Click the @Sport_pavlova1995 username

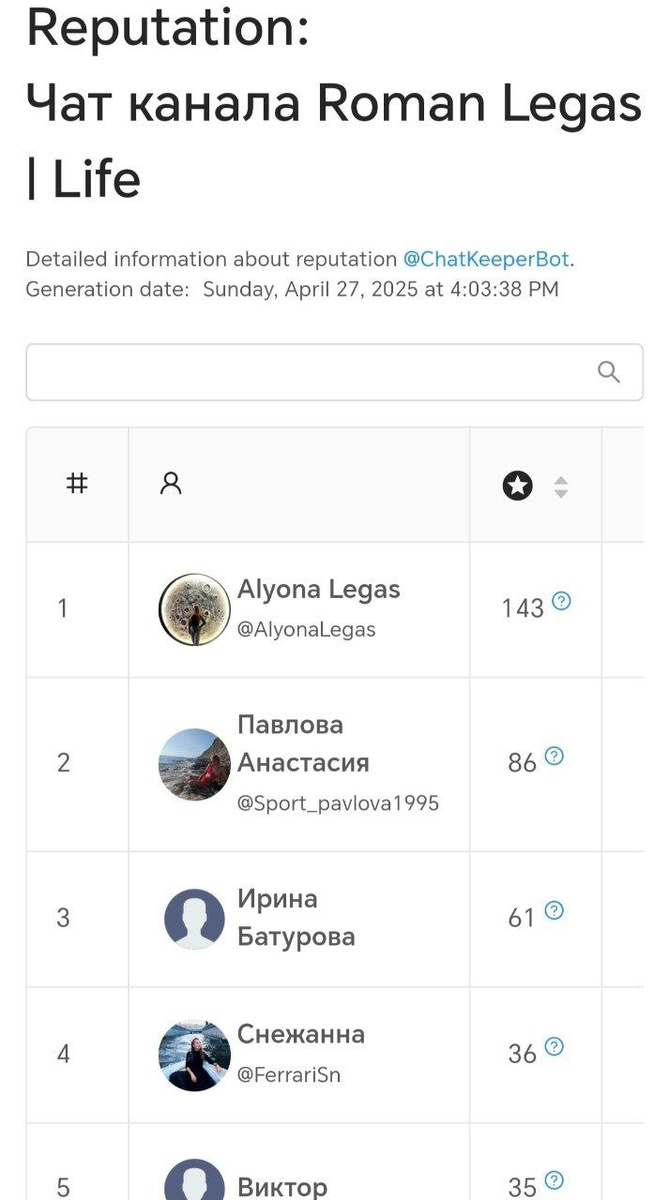(x=338, y=803)
